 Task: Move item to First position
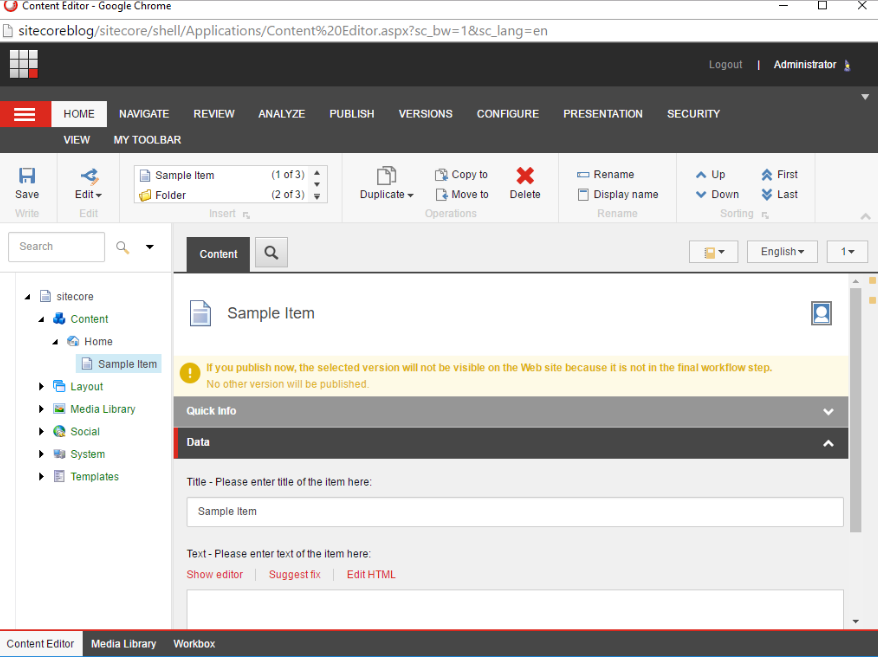tap(779, 175)
